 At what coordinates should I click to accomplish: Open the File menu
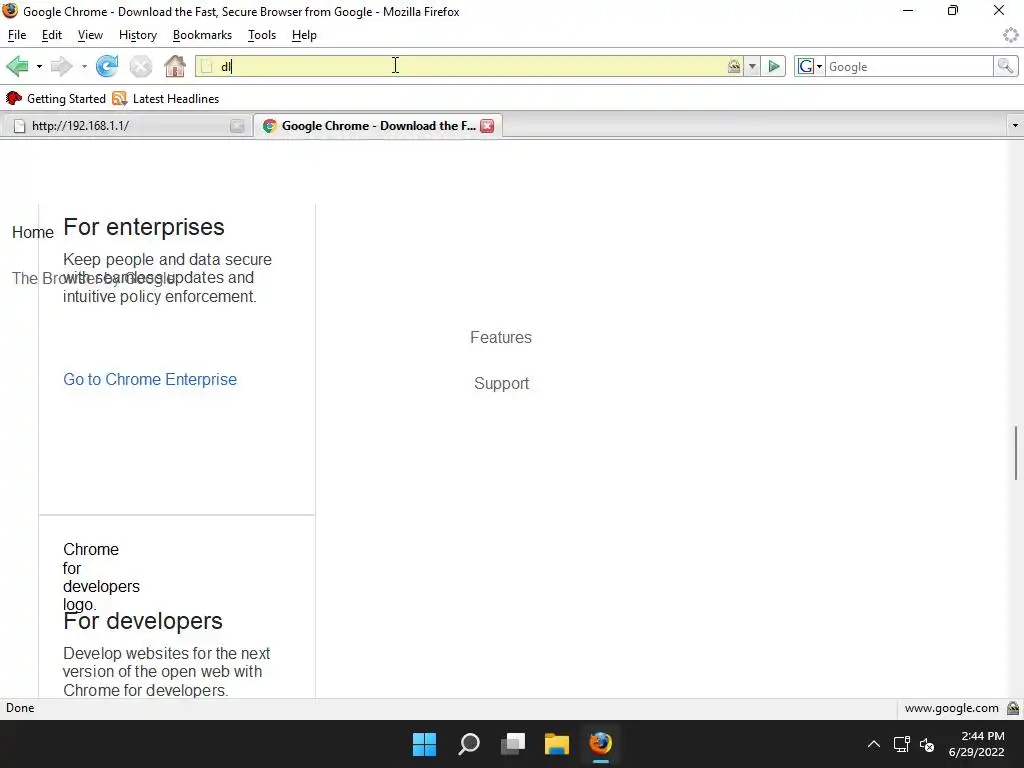17,35
